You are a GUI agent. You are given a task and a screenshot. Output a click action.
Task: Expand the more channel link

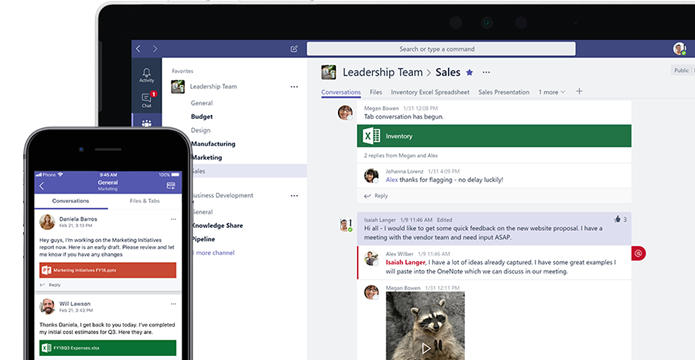[215, 253]
